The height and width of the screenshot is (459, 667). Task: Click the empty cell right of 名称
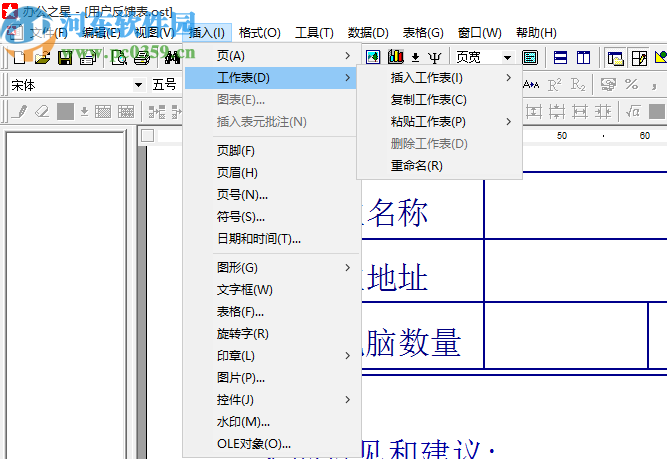(576, 205)
